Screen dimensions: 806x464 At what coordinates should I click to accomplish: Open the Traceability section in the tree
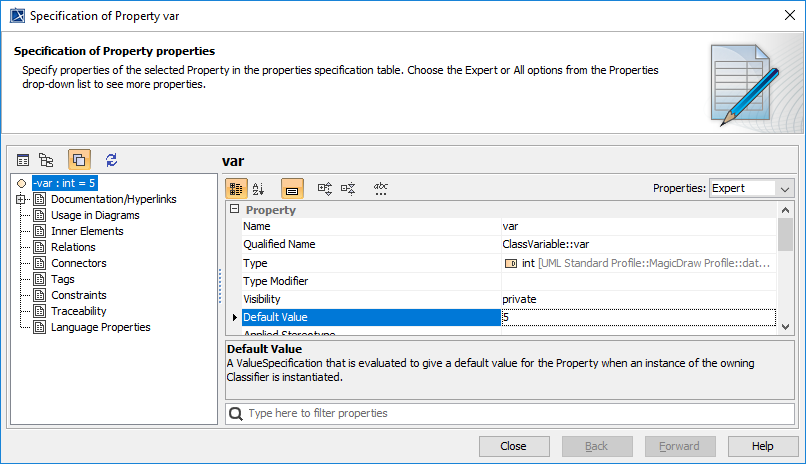[x=78, y=311]
